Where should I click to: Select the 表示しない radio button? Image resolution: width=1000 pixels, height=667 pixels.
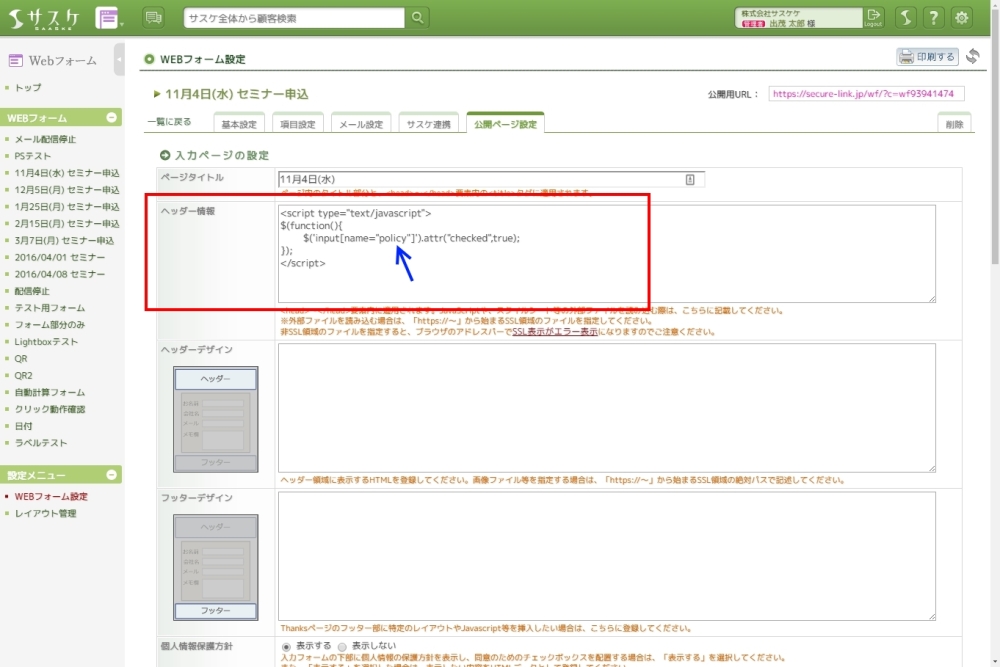(342, 647)
